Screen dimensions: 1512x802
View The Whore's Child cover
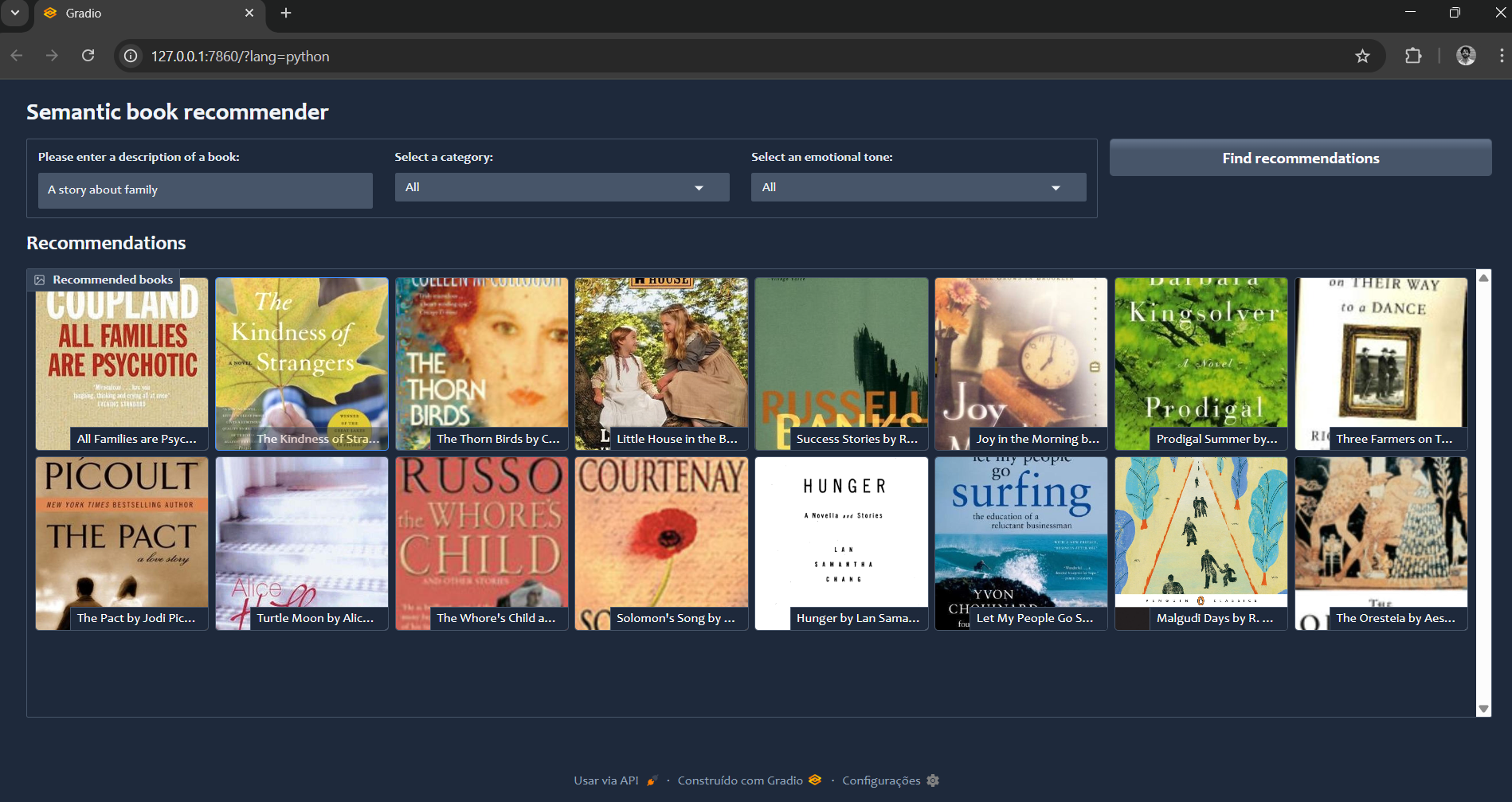pyautogui.click(x=482, y=543)
